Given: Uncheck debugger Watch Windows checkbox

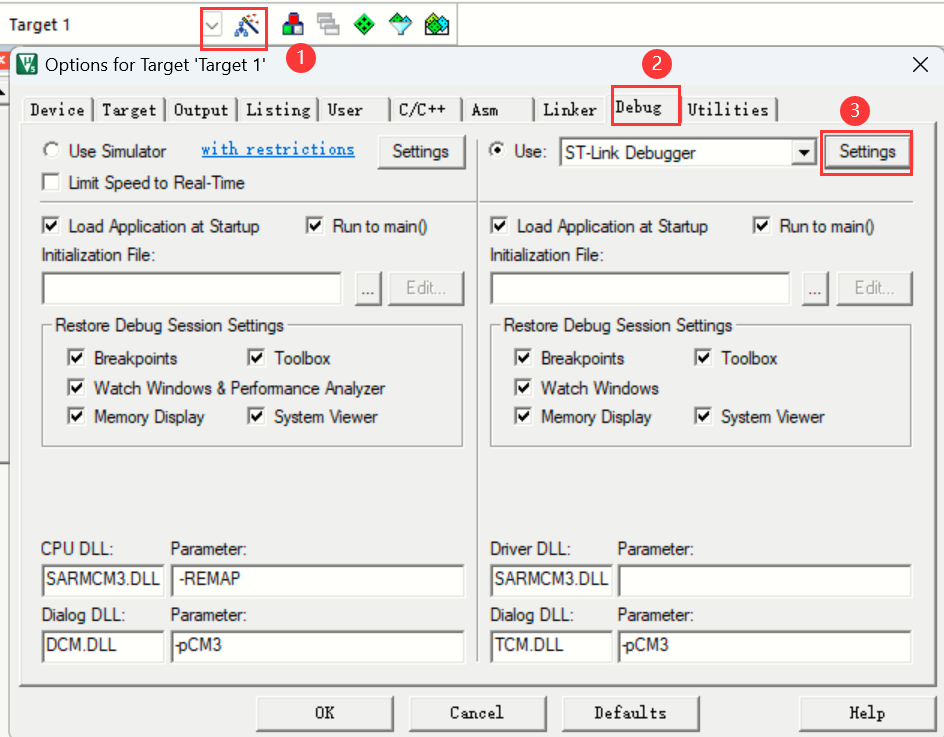Looking at the screenshot, I should click(523, 387).
